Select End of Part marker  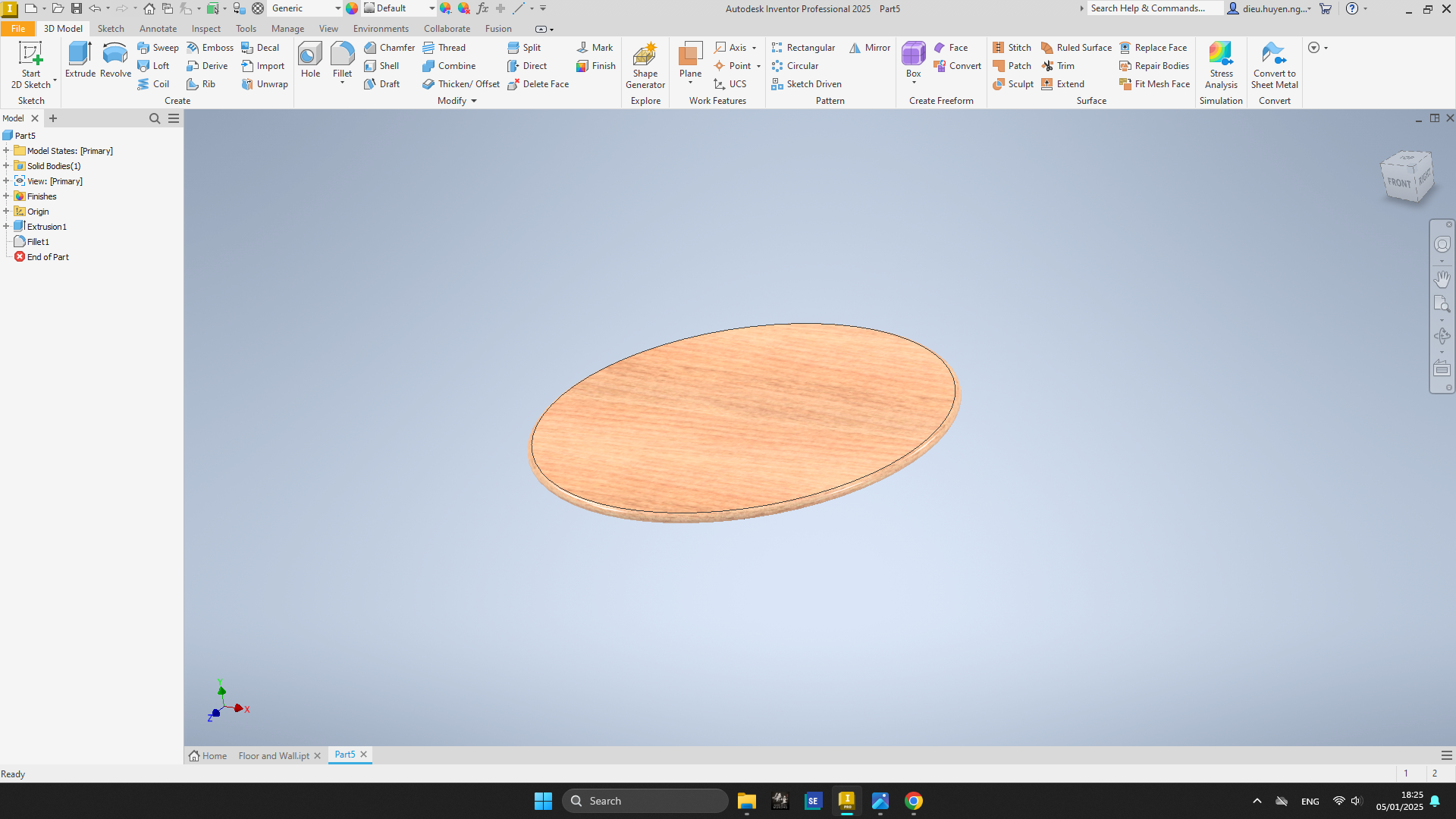point(48,257)
